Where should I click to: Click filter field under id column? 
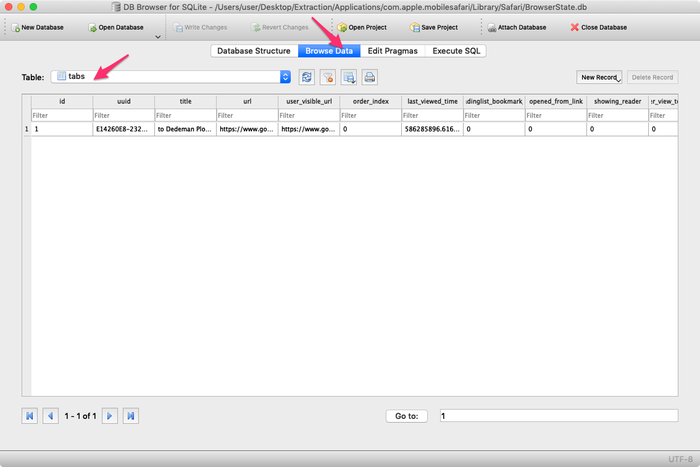click(62, 115)
